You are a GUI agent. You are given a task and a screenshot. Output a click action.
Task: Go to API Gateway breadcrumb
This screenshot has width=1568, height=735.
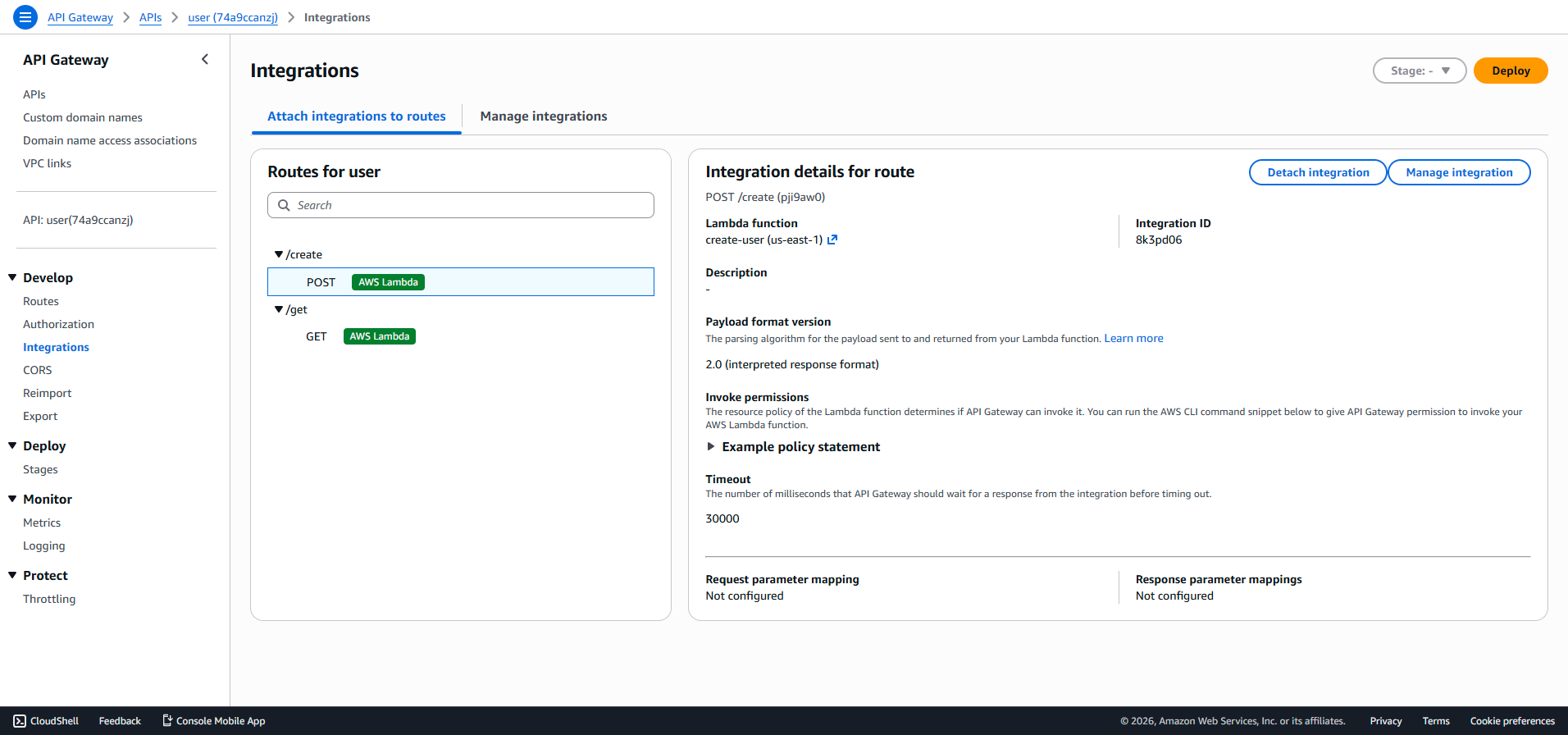[80, 17]
